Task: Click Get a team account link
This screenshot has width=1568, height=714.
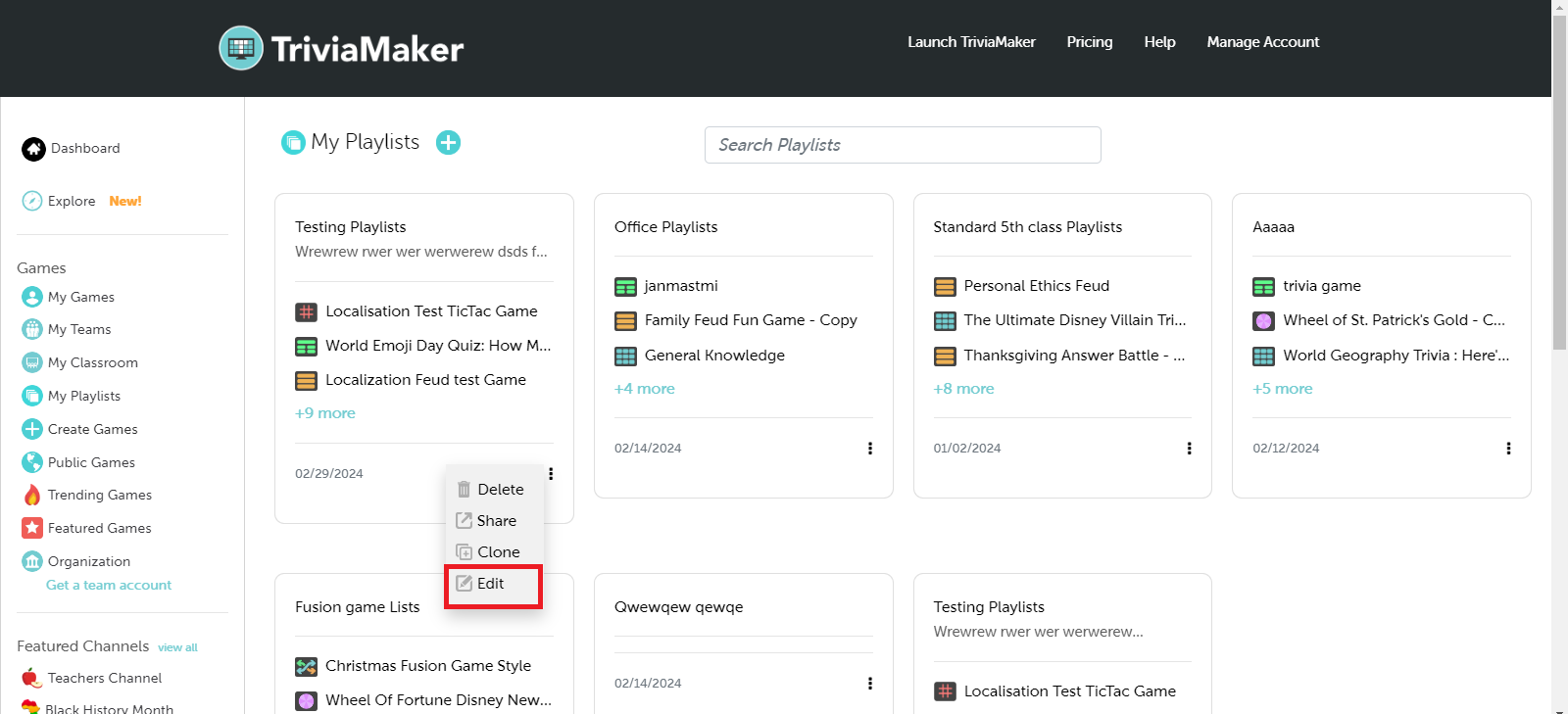Action: tap(109, 585)
